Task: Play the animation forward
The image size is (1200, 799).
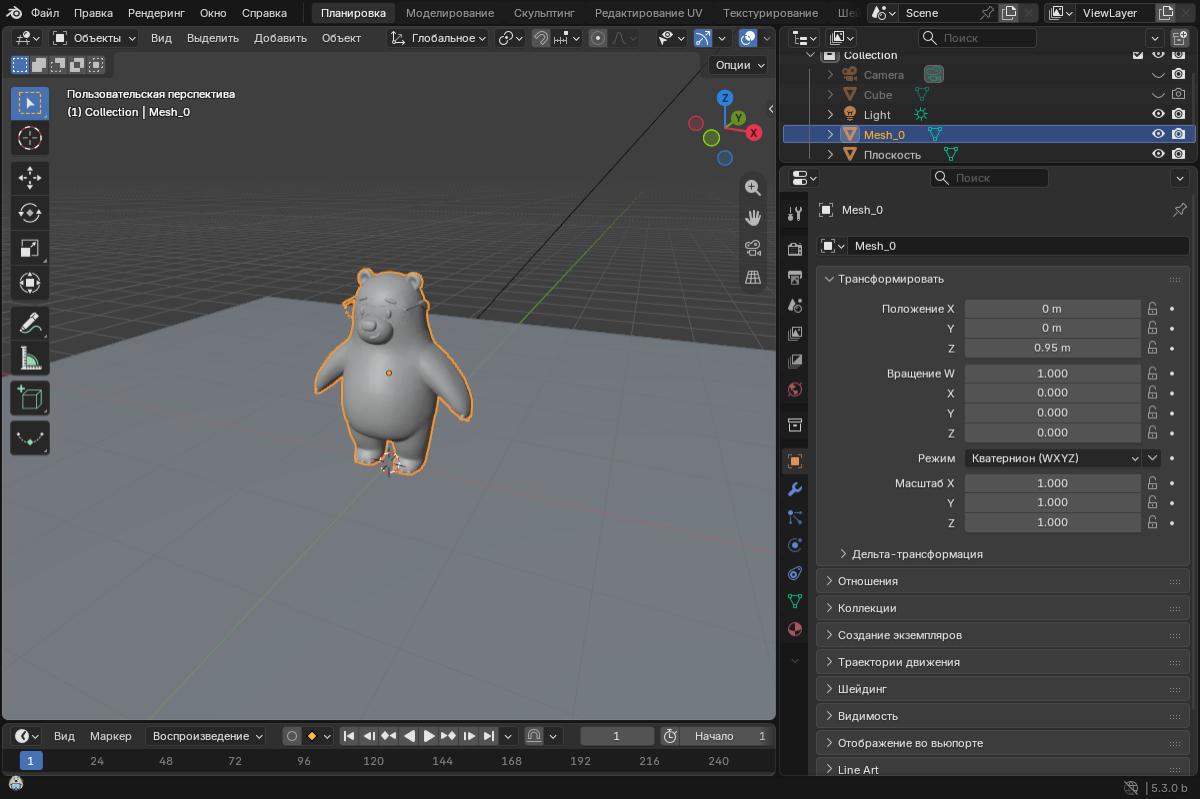Action: 429,736
